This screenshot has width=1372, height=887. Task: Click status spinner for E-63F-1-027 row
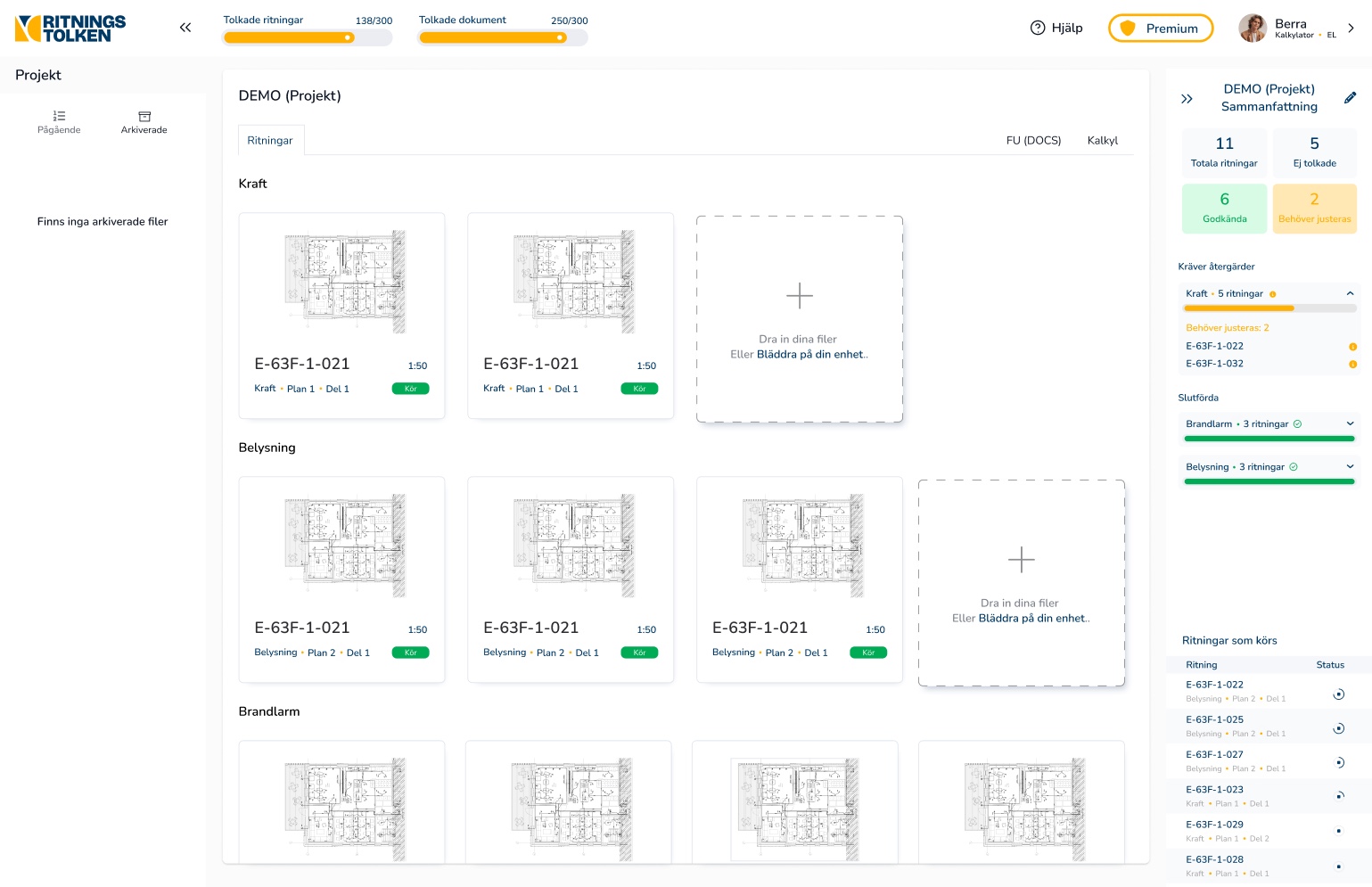click(x=1338, y=762)
